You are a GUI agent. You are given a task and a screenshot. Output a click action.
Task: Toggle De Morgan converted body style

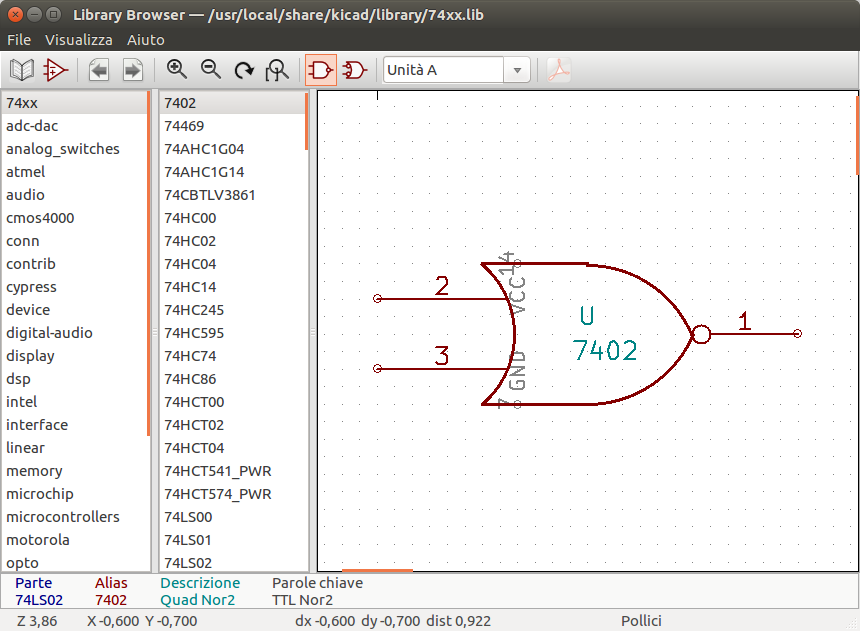354,70
